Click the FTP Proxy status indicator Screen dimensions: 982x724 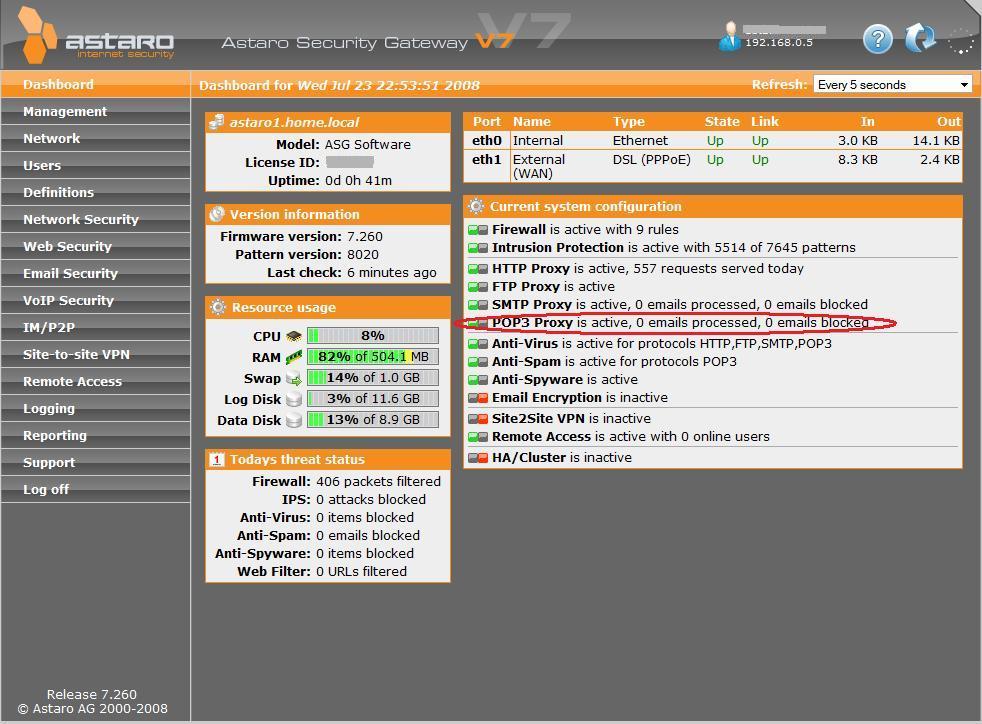(x=478, y=287)
